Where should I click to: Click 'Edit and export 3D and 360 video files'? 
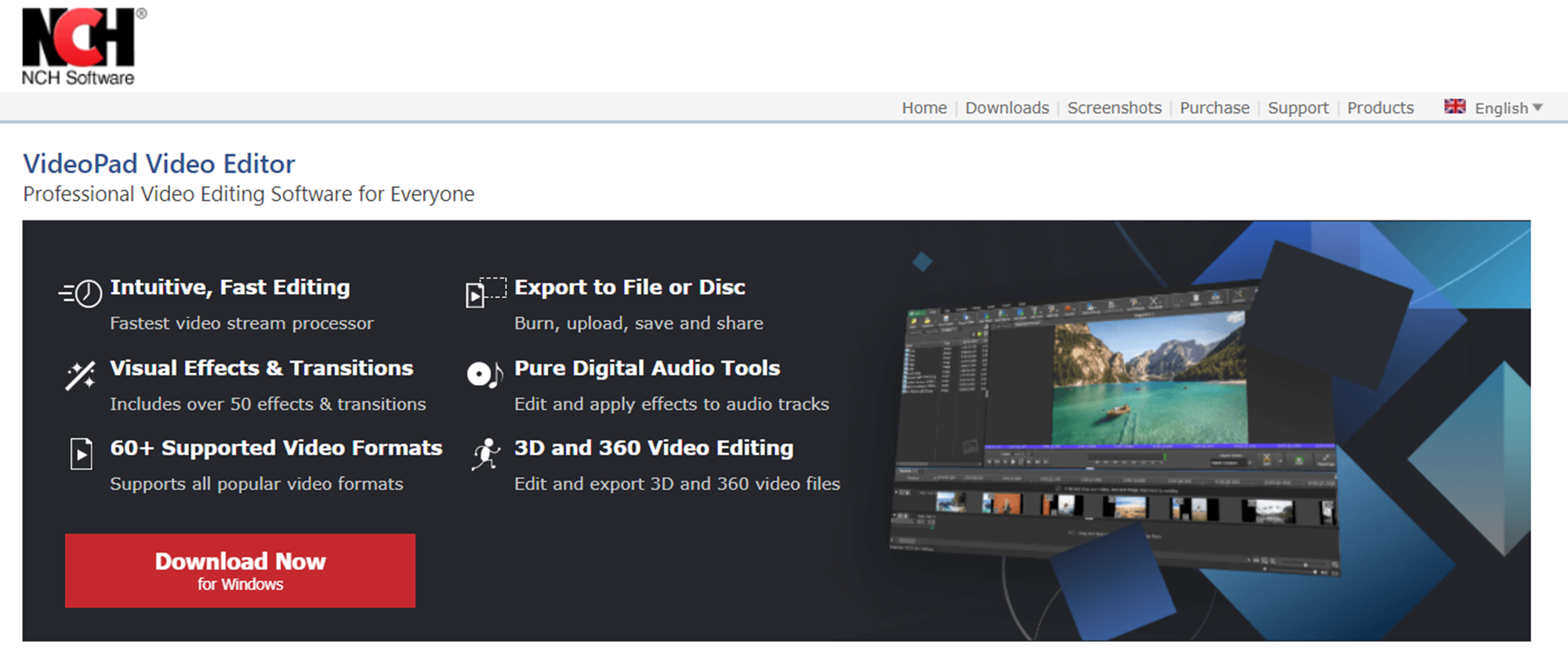pos(677,484)
